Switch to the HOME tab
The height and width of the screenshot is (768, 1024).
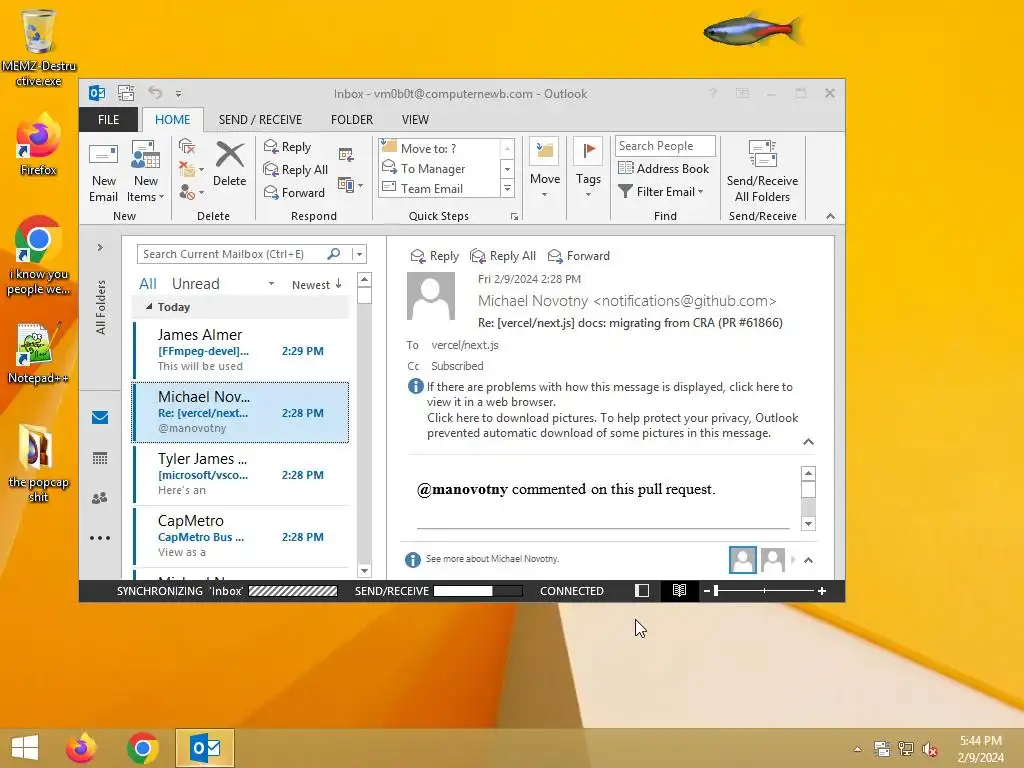tap(172, 120)
